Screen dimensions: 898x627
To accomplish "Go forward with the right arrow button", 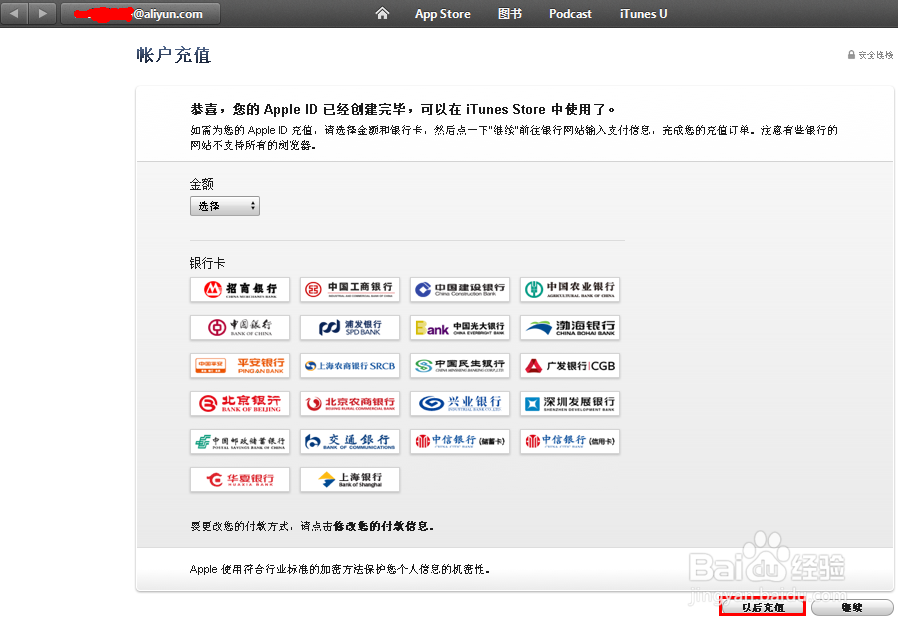I will pos(42,13).
